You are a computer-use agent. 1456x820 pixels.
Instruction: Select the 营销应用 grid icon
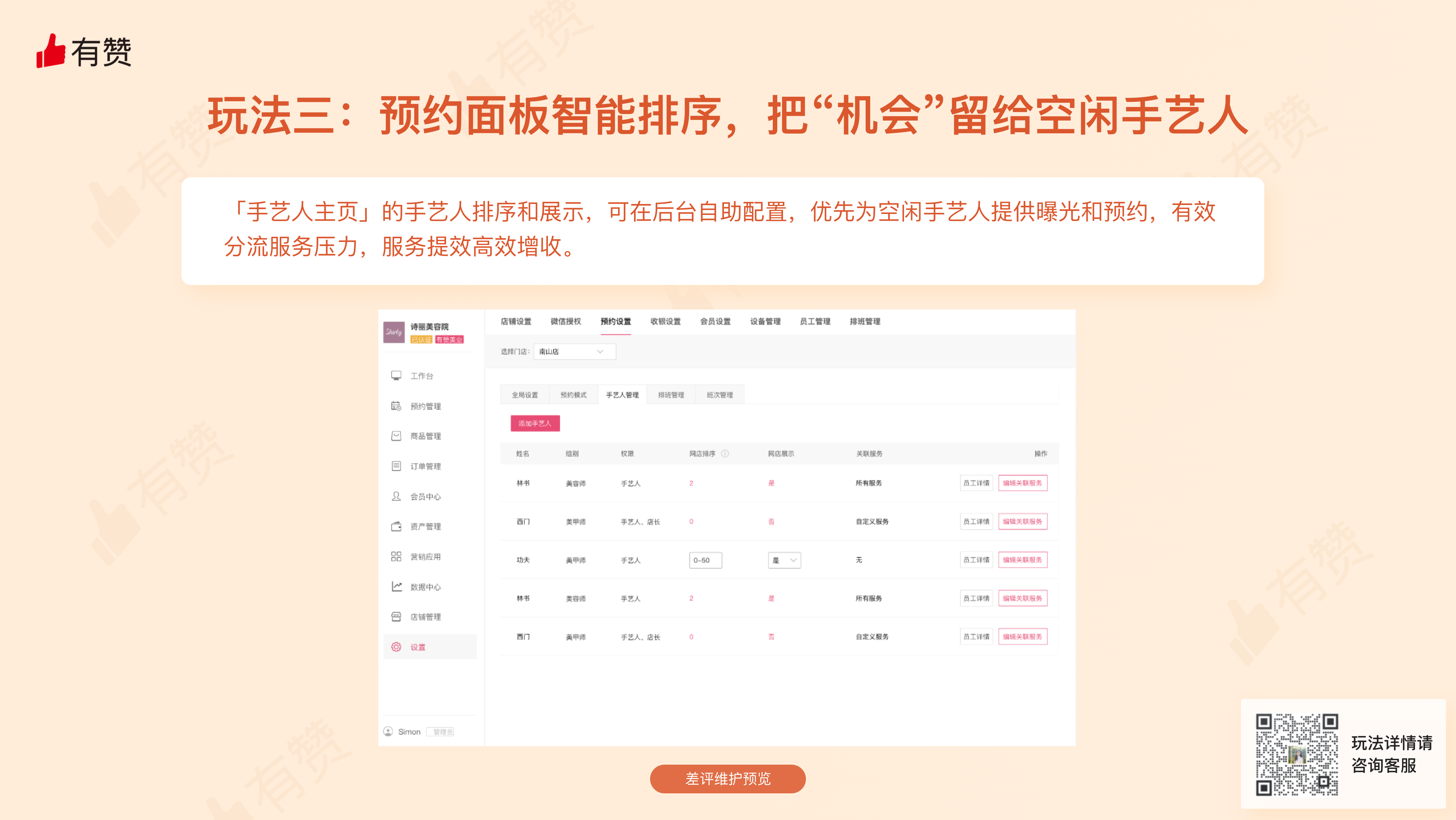[x=396, y=556]
